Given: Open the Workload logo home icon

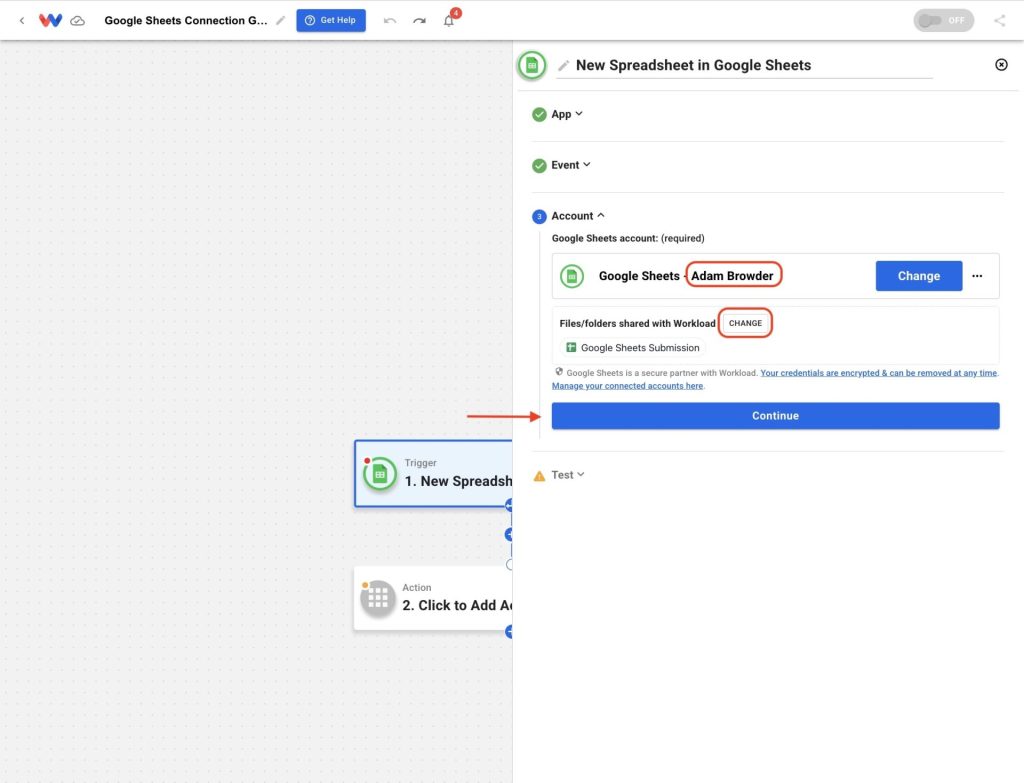Looking at the screenshot, I should 50,20.
